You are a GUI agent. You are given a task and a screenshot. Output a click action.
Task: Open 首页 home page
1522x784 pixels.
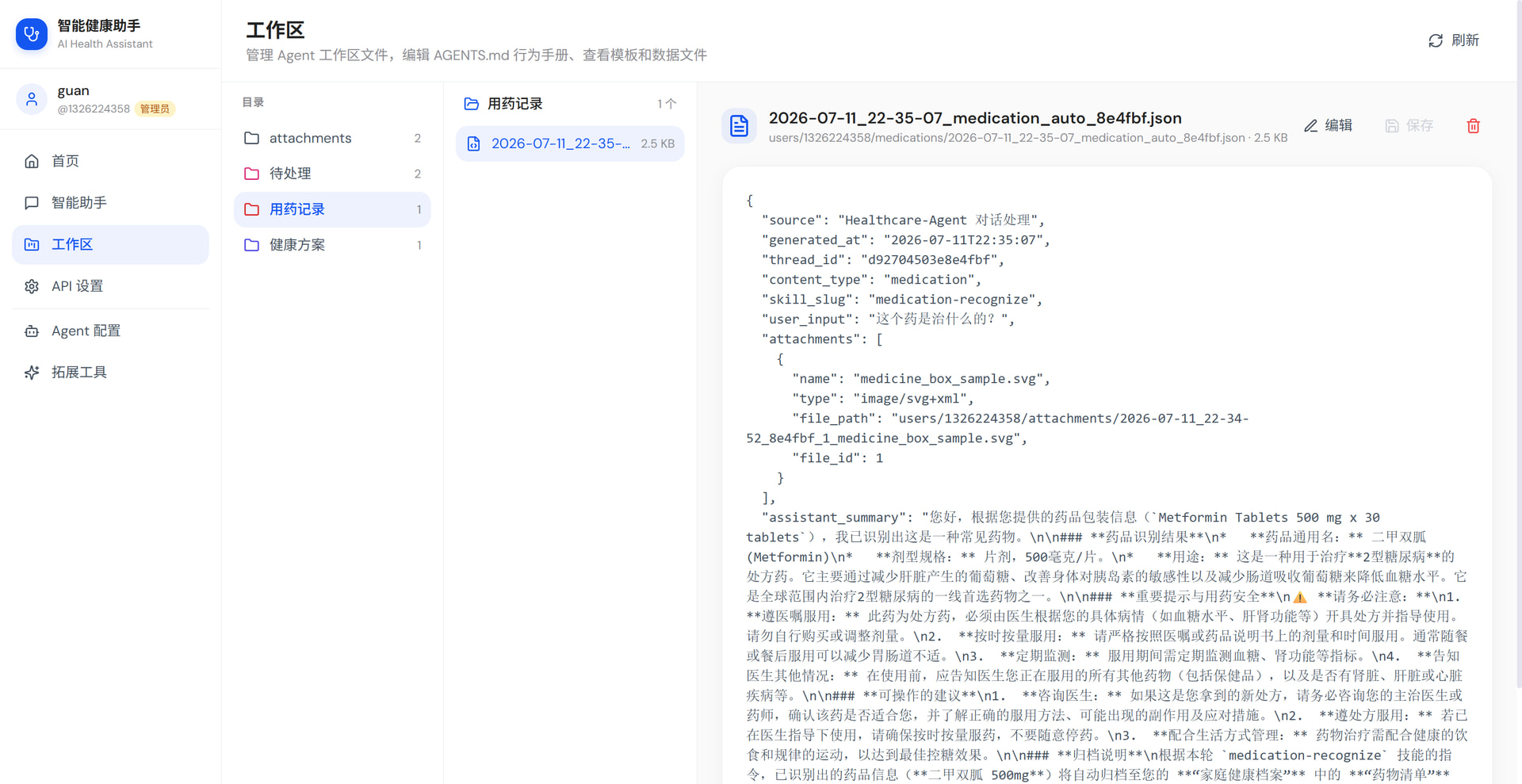pos(110,161)
